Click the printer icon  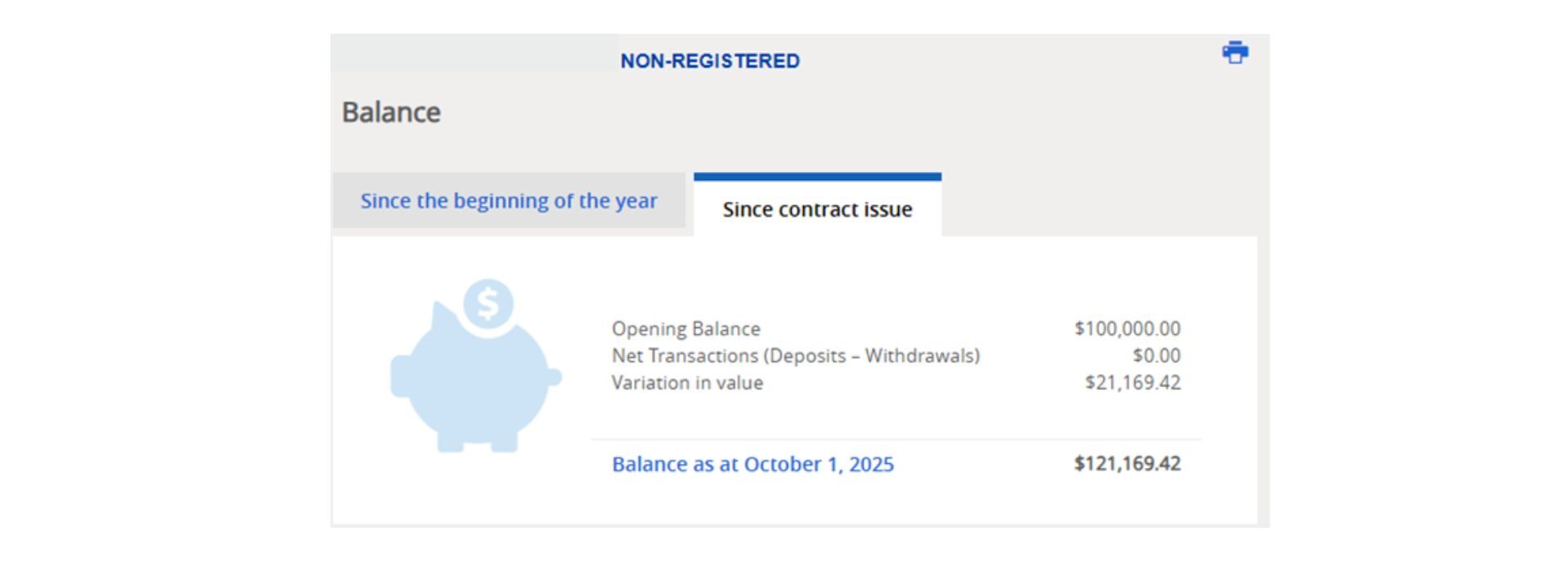[x=1234, y=52]
